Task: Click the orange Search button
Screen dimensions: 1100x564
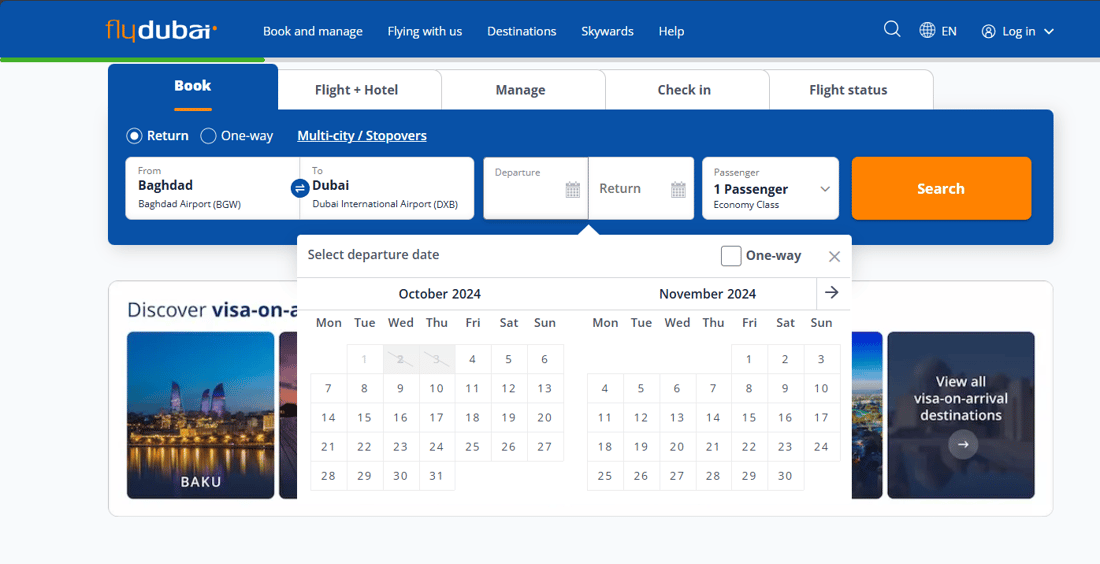Action: pos(941,188)
